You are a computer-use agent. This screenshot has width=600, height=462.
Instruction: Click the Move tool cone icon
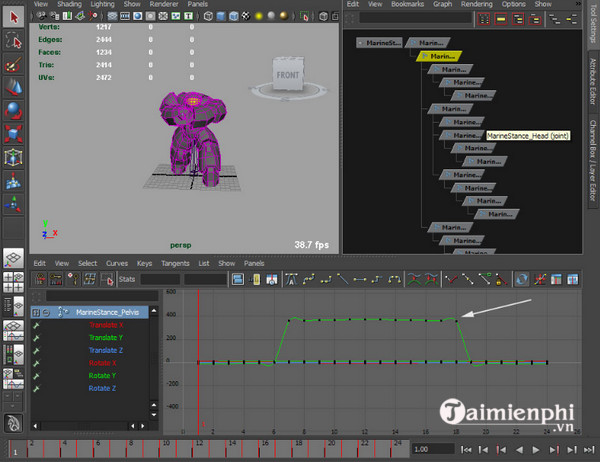(x=13, y=87)
